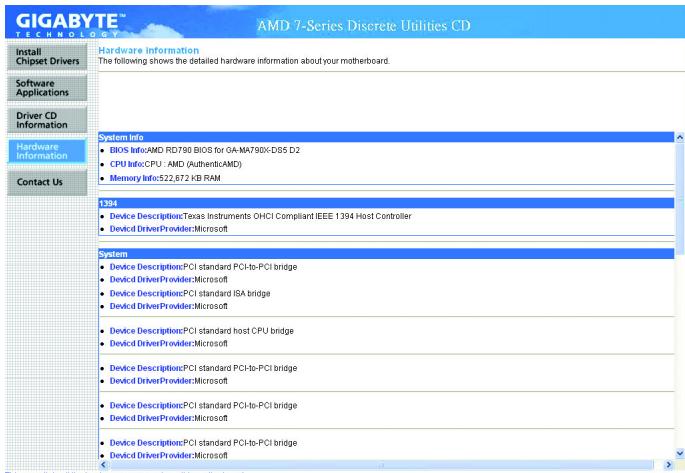This screenshot has height=473, width=685.
Task: Click AMD 7-Series Discrete Utilities CD title
Action: (x=363, y=26)
